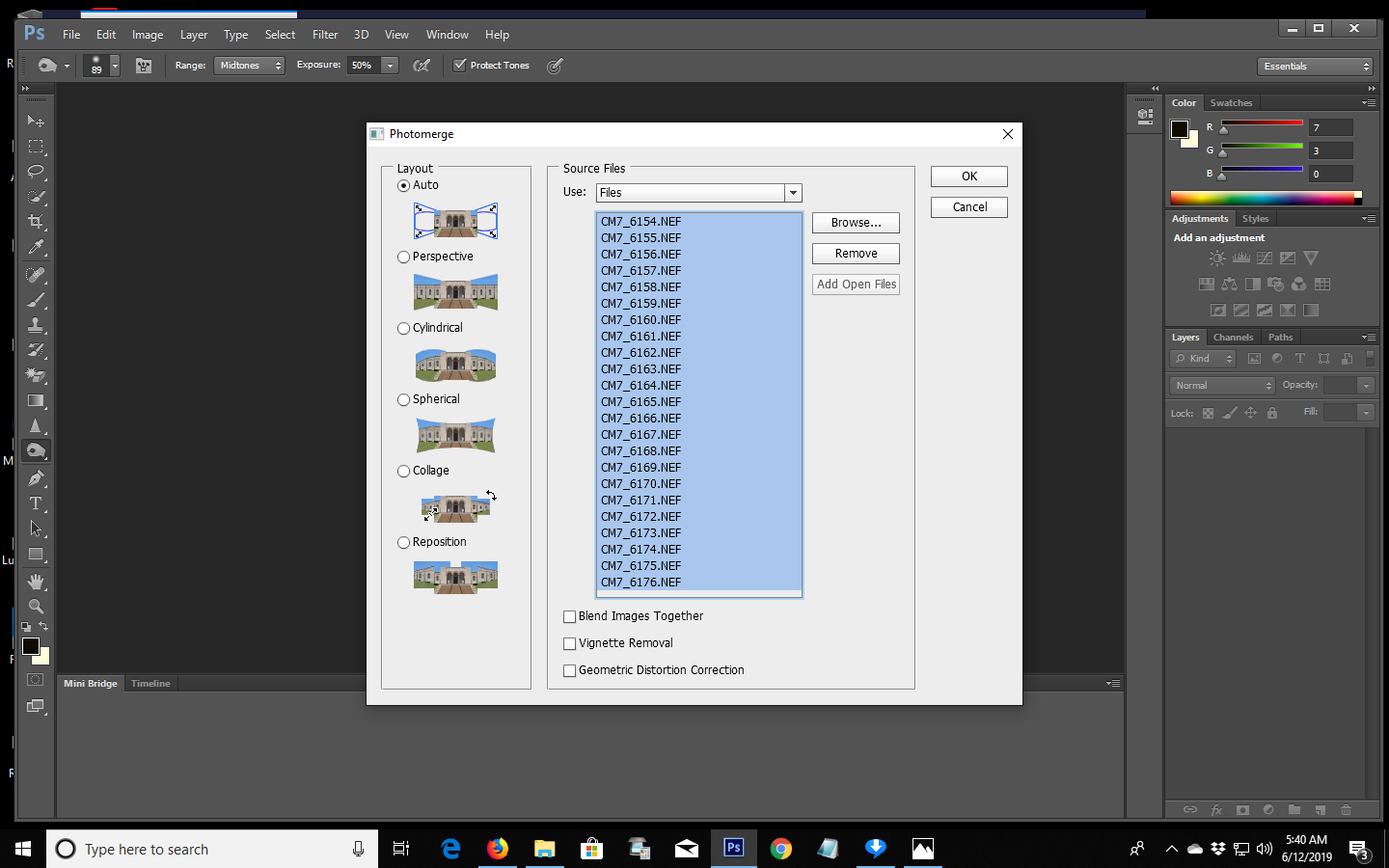Click the Browse button in Photomerge
This screenshot has height=868, width=1389.
[x=855, y=223]
